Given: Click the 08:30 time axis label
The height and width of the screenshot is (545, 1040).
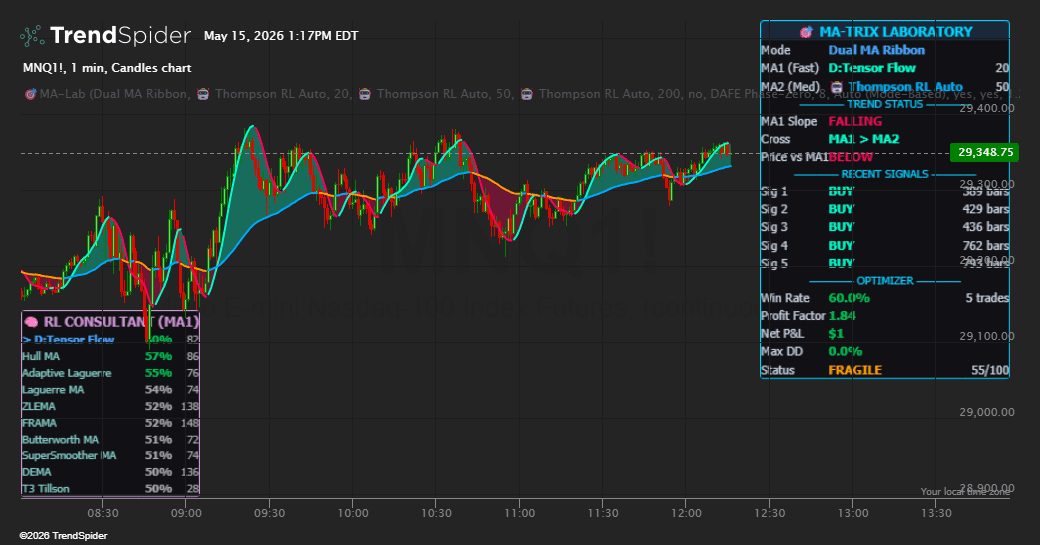Looking at the screenshot, I should point(103,513).
